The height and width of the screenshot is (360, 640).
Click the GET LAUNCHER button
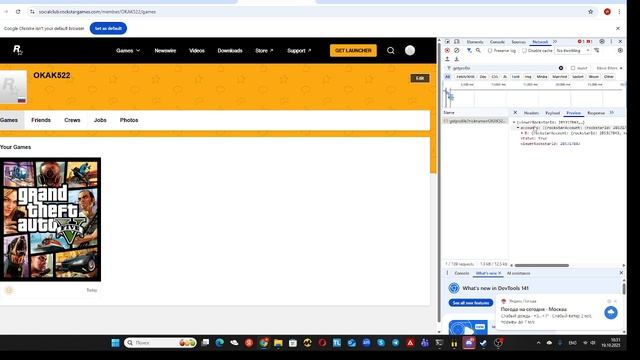pos(353,51)
